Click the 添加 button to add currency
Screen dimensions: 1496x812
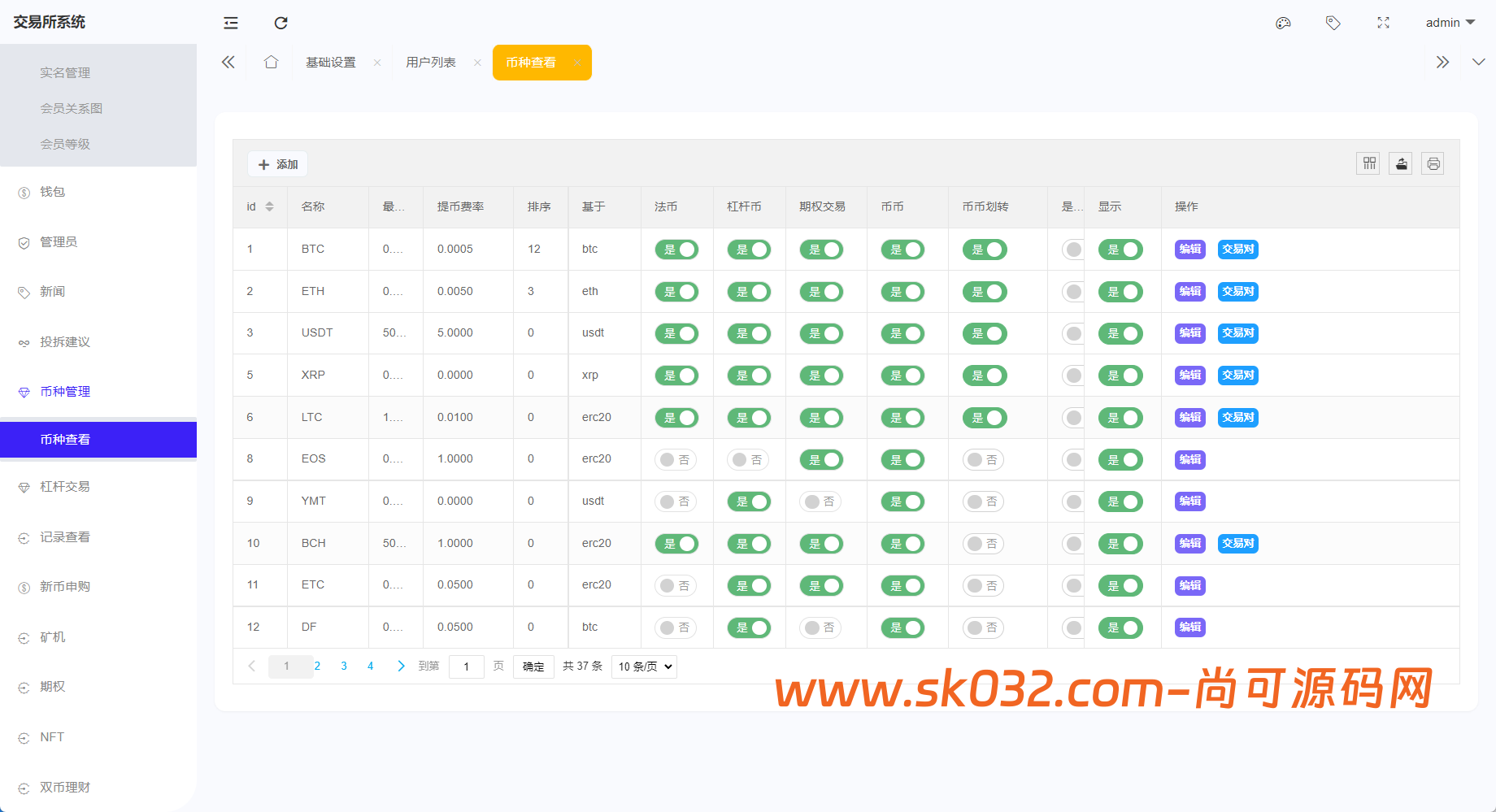[276, 163]
